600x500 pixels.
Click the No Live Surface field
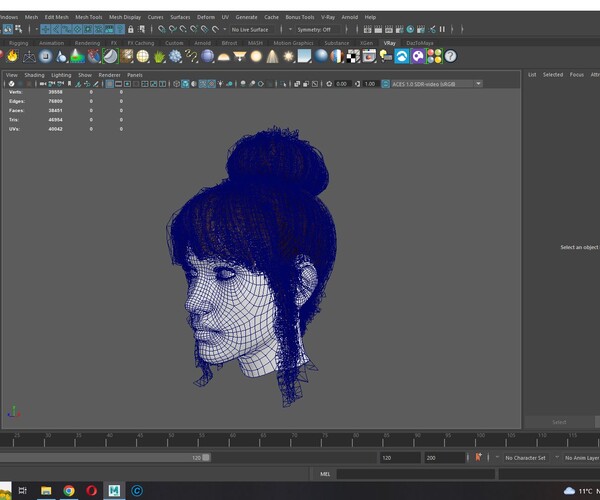254,29
